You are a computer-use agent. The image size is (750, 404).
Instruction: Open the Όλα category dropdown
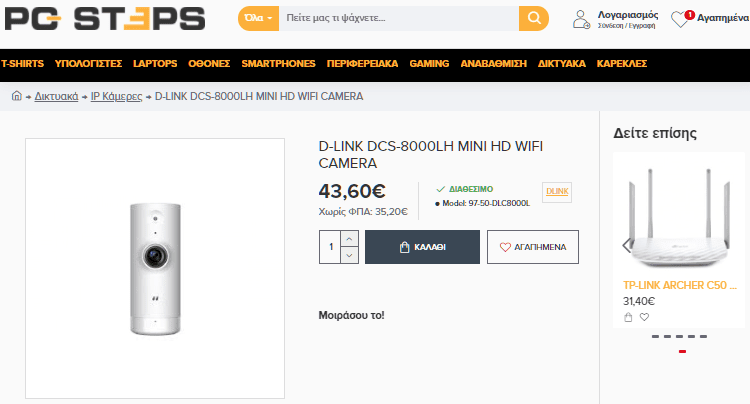coord(258,18)
